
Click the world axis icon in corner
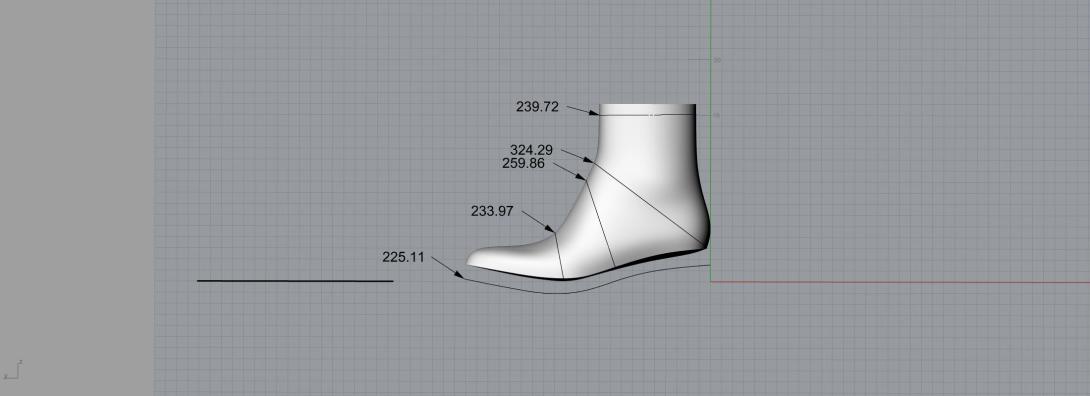point(13,370)
